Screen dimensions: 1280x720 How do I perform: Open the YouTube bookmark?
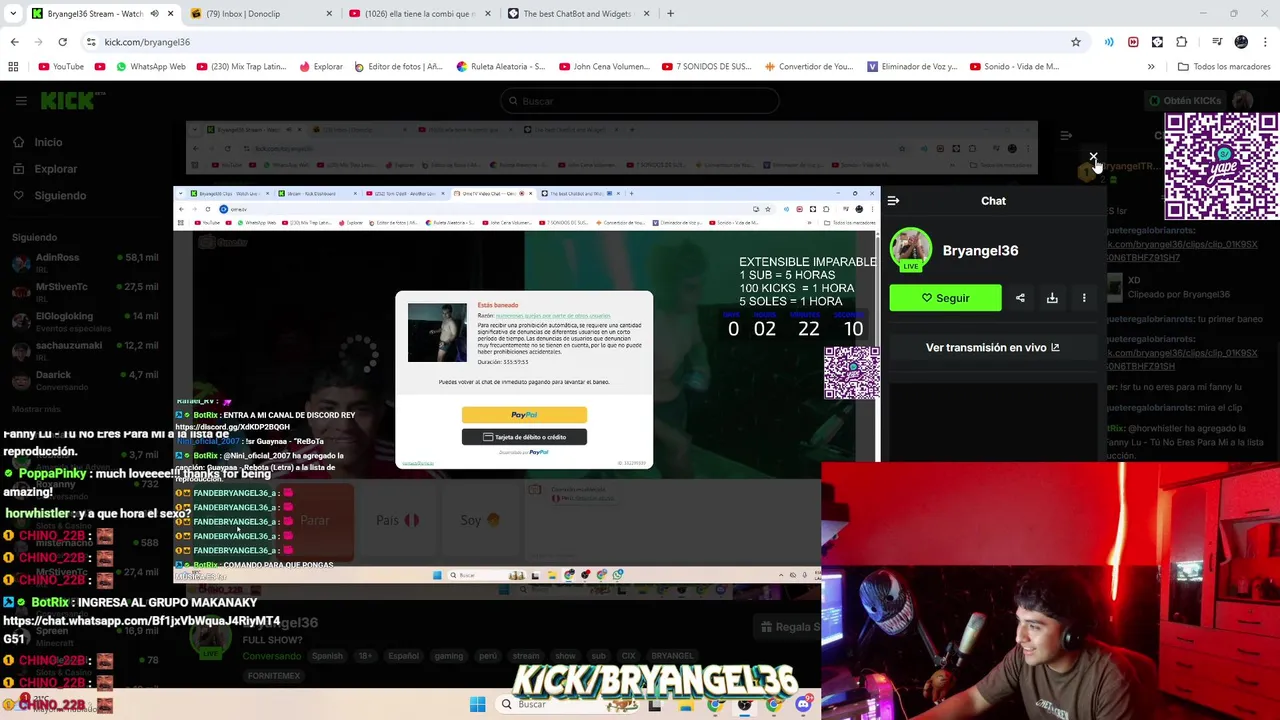pyautogui.click(x=61, y=67)
